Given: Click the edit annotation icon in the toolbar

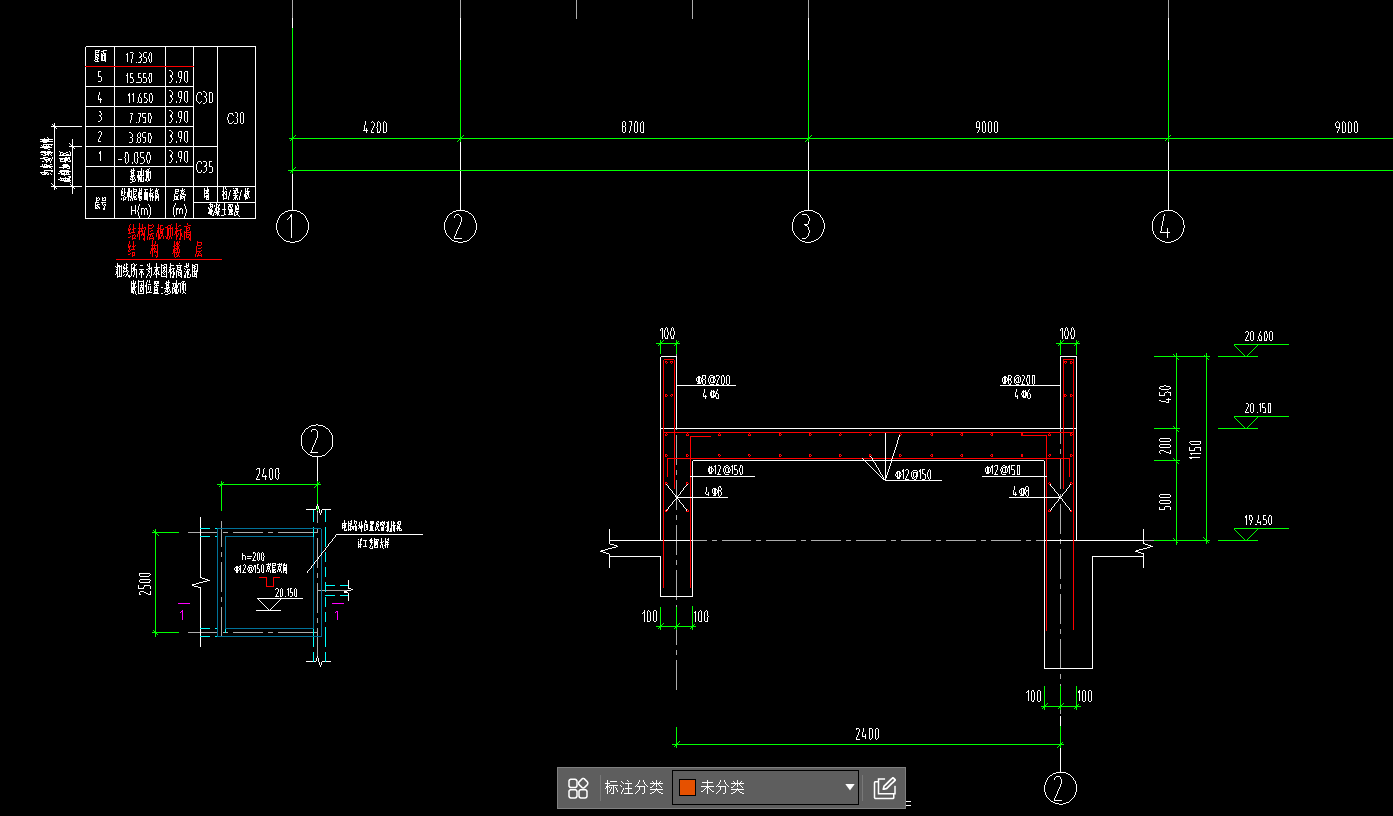Looking at the screenshot, I should click(x=884, y=788).
